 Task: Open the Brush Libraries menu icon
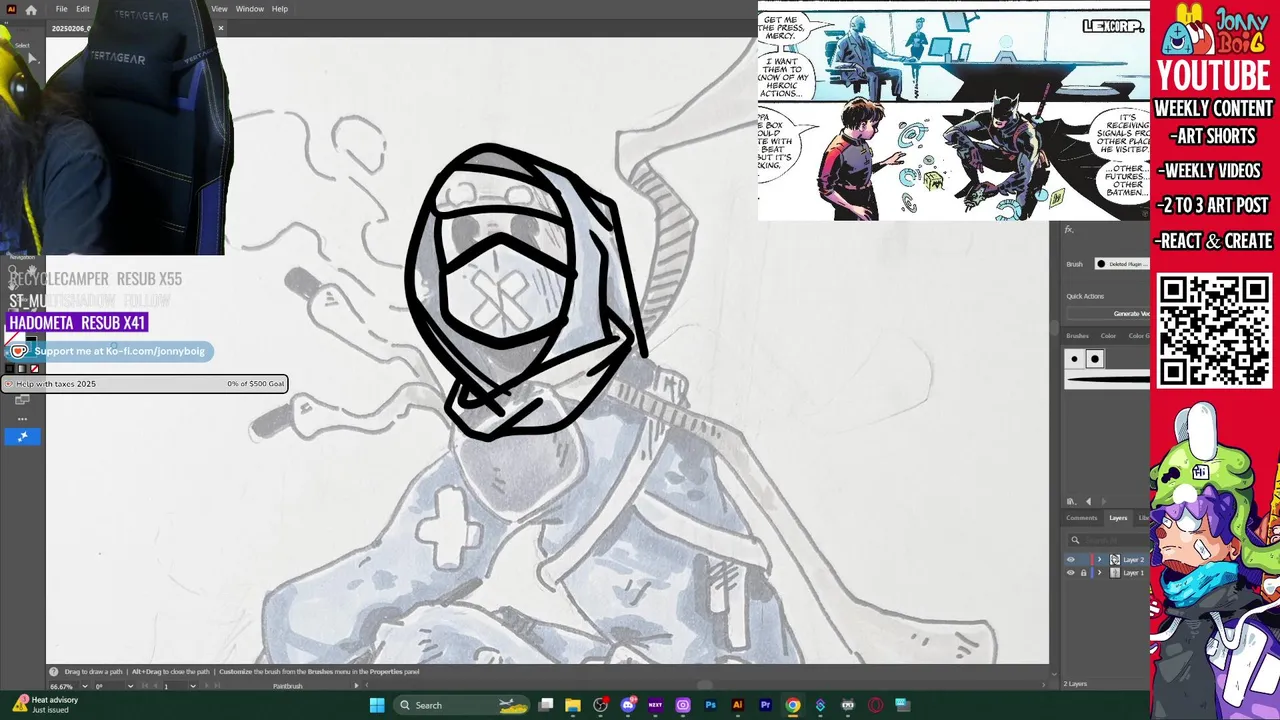tap(1071, 501)
